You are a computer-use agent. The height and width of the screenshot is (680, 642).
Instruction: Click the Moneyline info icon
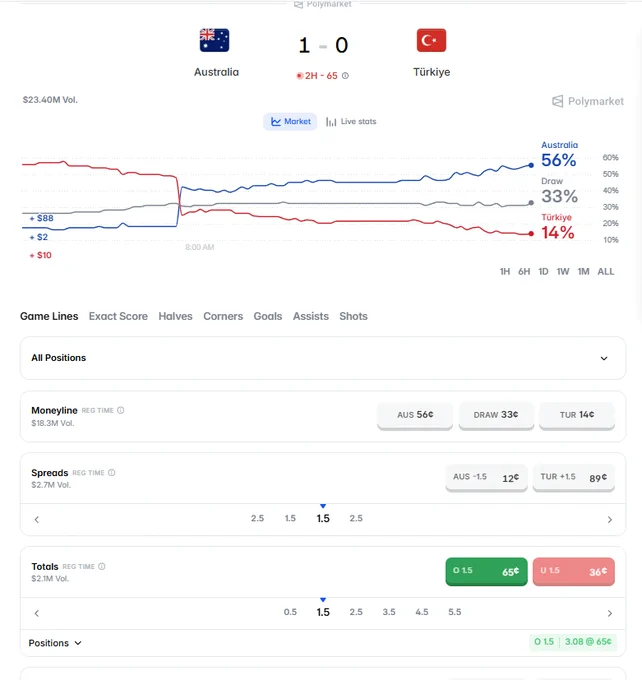(121, 410)
